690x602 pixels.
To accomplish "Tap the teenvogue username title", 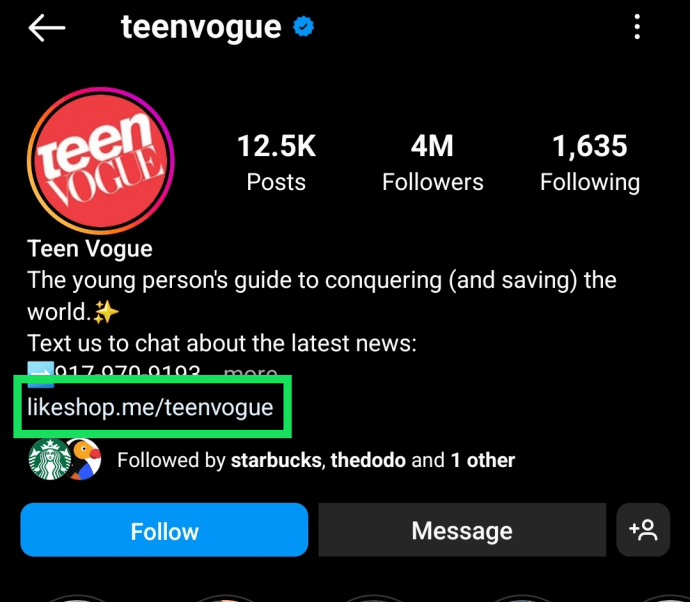I will 201,27.
